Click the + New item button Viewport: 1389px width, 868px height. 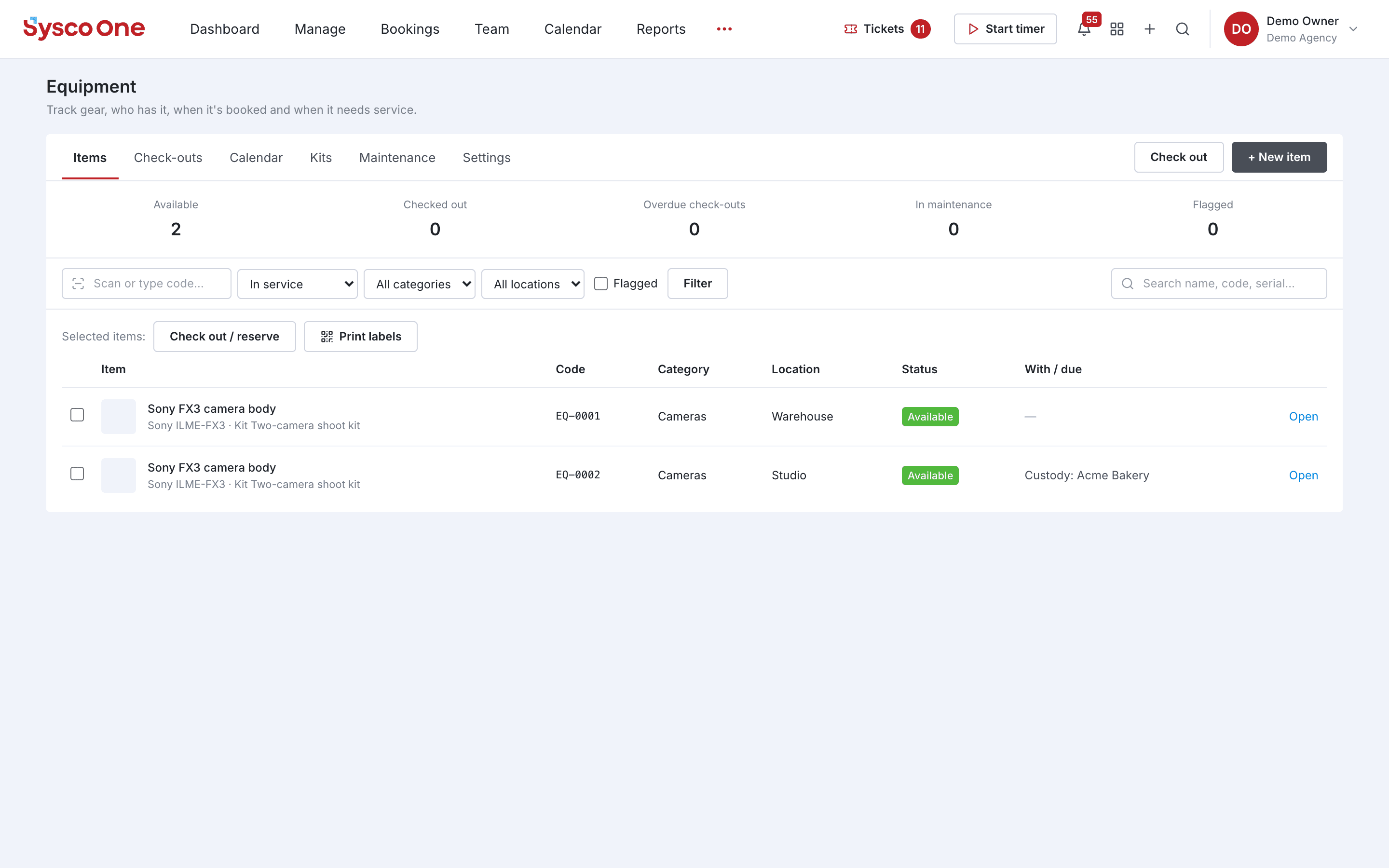point(1279,157)
